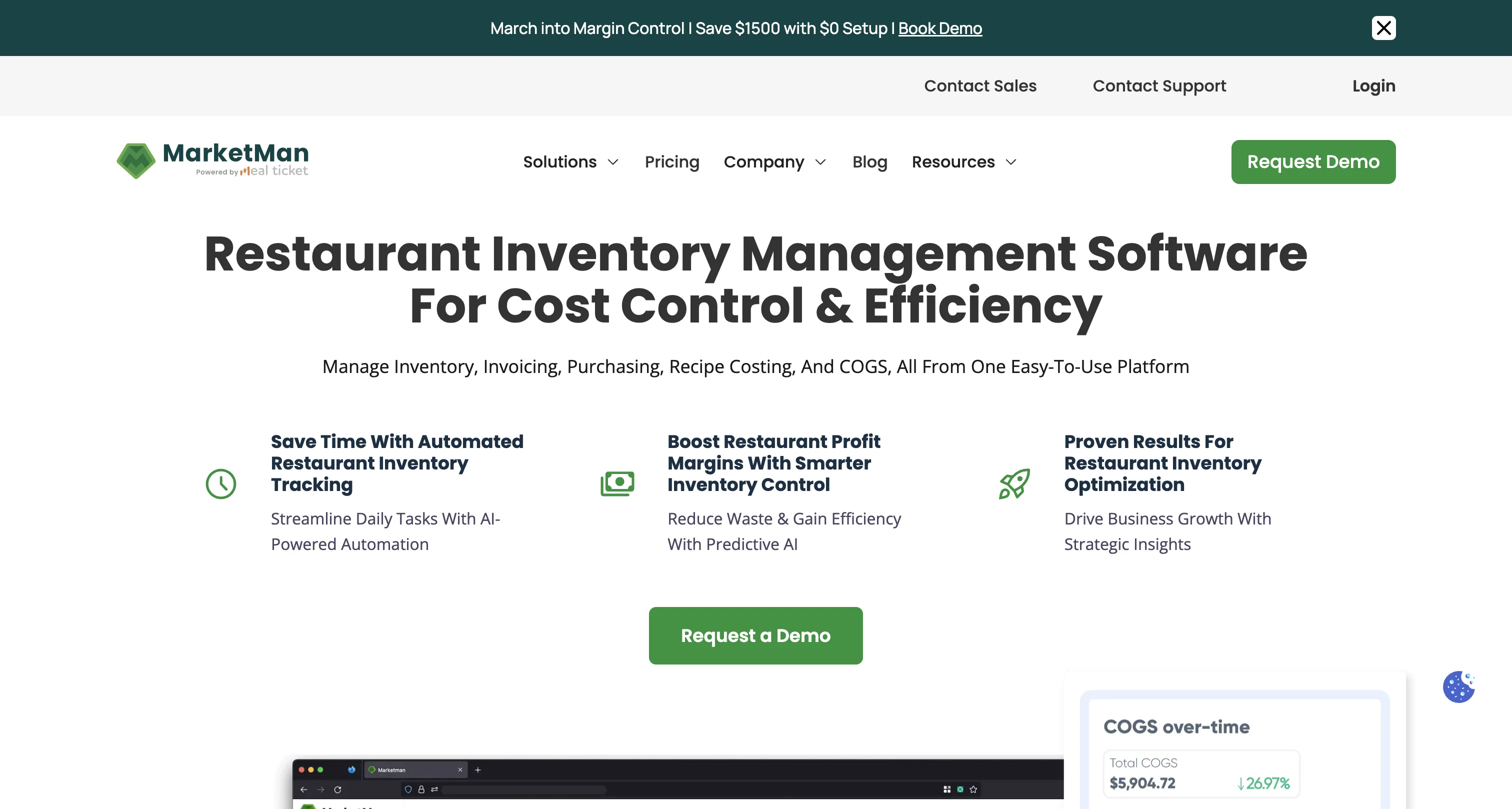Click the clock icon beside automated tracking
The height and width of the screenshot is (809, 1512).
[220, 483]
